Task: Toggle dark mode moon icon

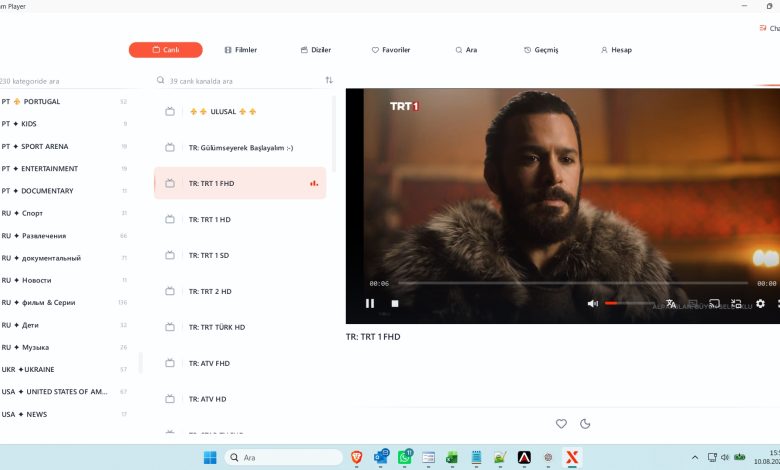Action: pyautogui.click(x=585, y=424)
